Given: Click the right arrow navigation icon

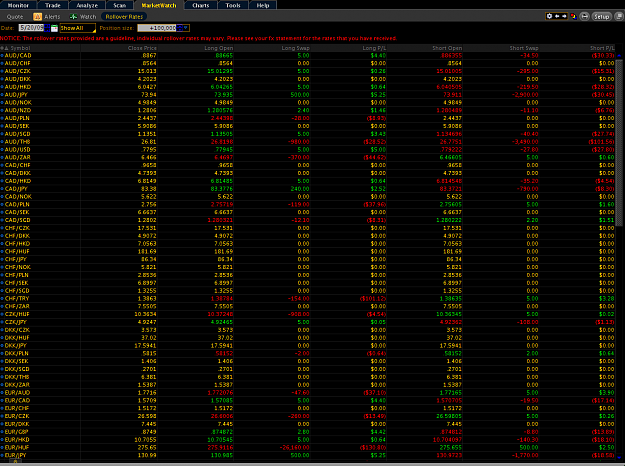Looking at the screenshot, I should 564,16.
